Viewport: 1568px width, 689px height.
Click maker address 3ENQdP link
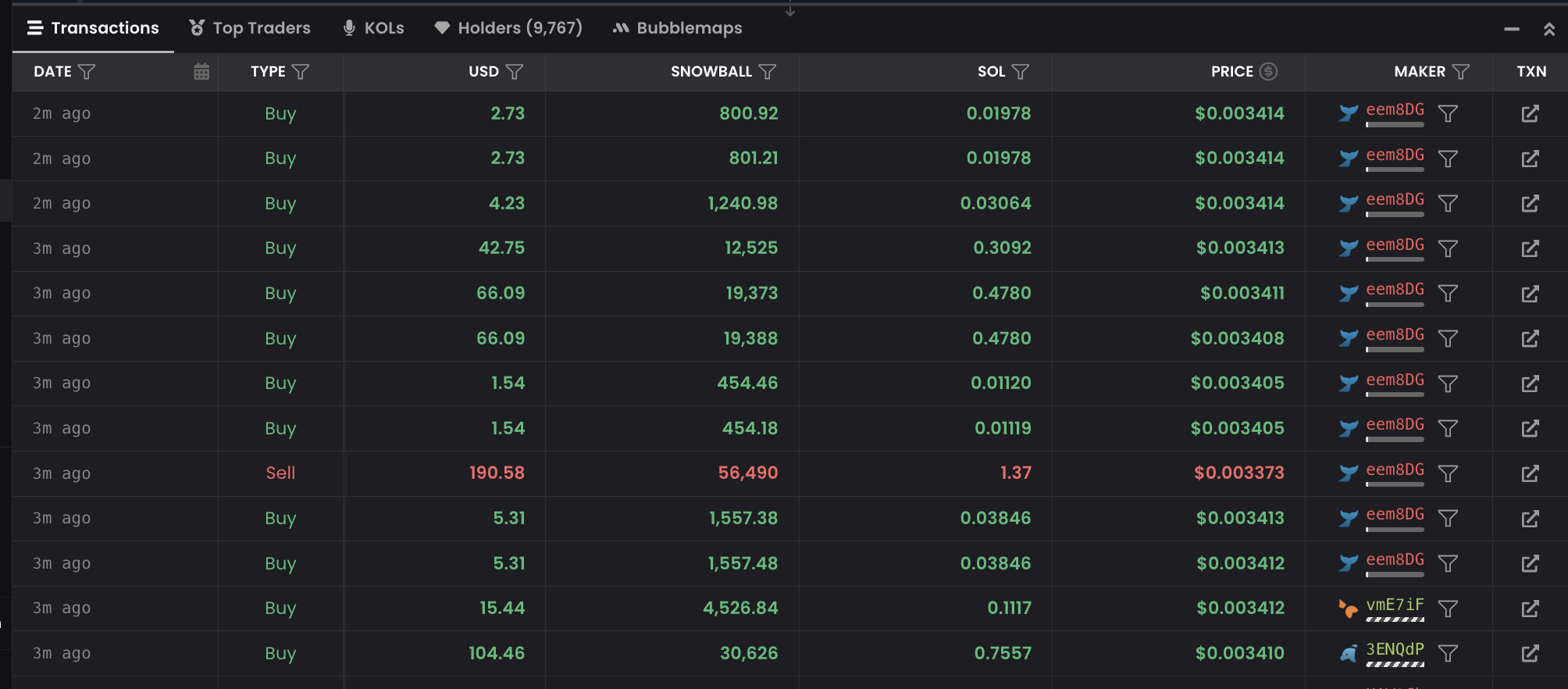point(1395,650)
